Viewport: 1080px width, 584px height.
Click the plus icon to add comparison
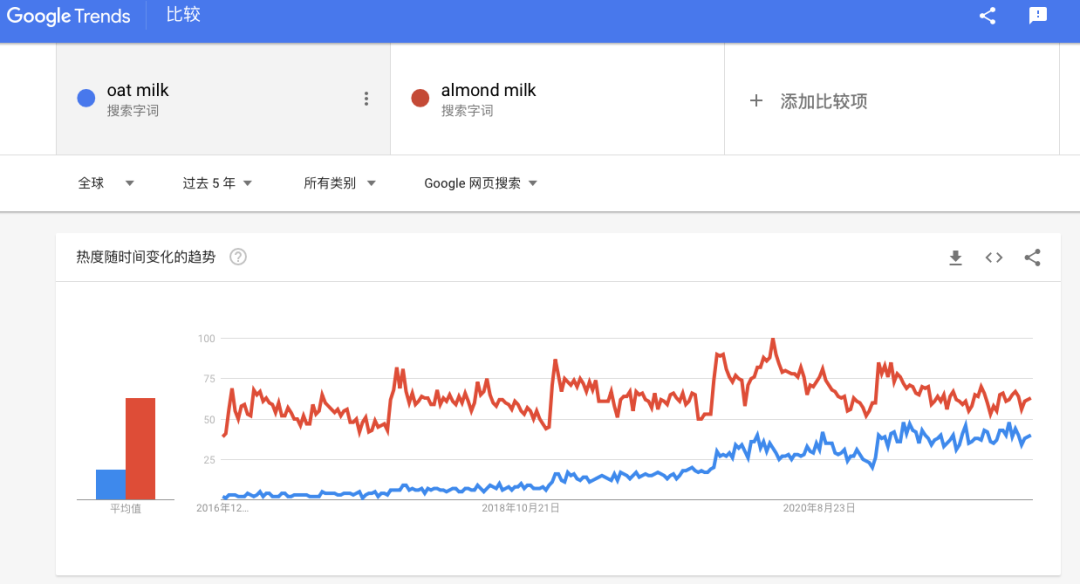[756, 101]
